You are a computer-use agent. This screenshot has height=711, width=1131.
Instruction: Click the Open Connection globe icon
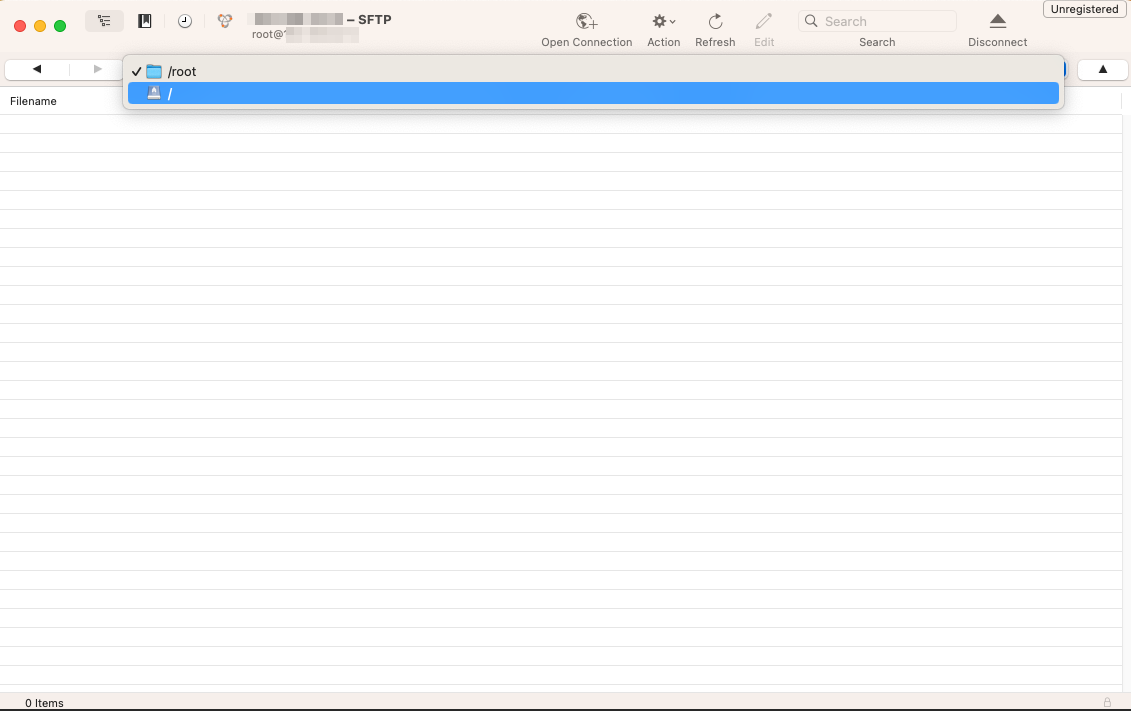[x=586, y=22]
